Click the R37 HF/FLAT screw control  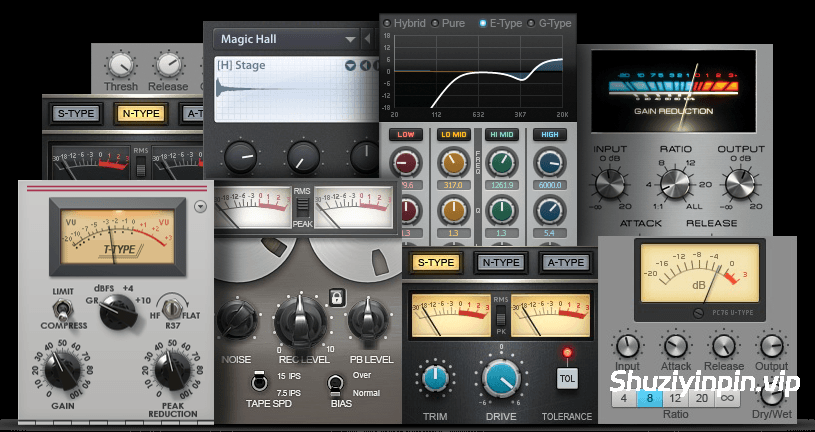(170, 309)
